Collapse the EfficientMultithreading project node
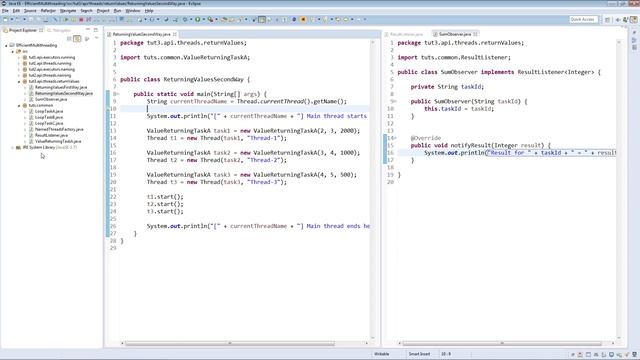Image resolution: width=640 pixels, height=360 pixels. (7, 46)
